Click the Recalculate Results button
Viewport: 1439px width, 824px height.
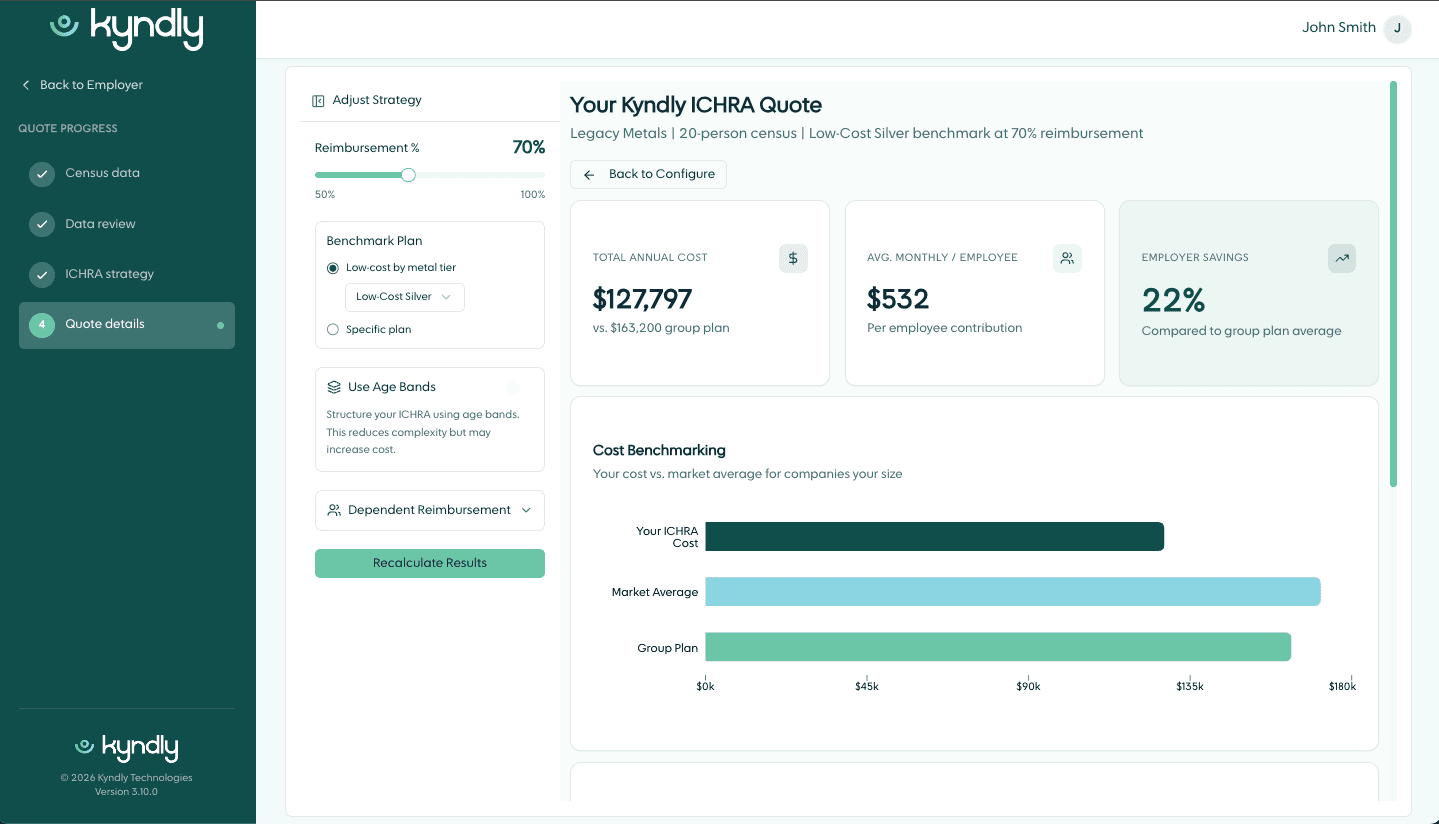click(x=430, y=563)
